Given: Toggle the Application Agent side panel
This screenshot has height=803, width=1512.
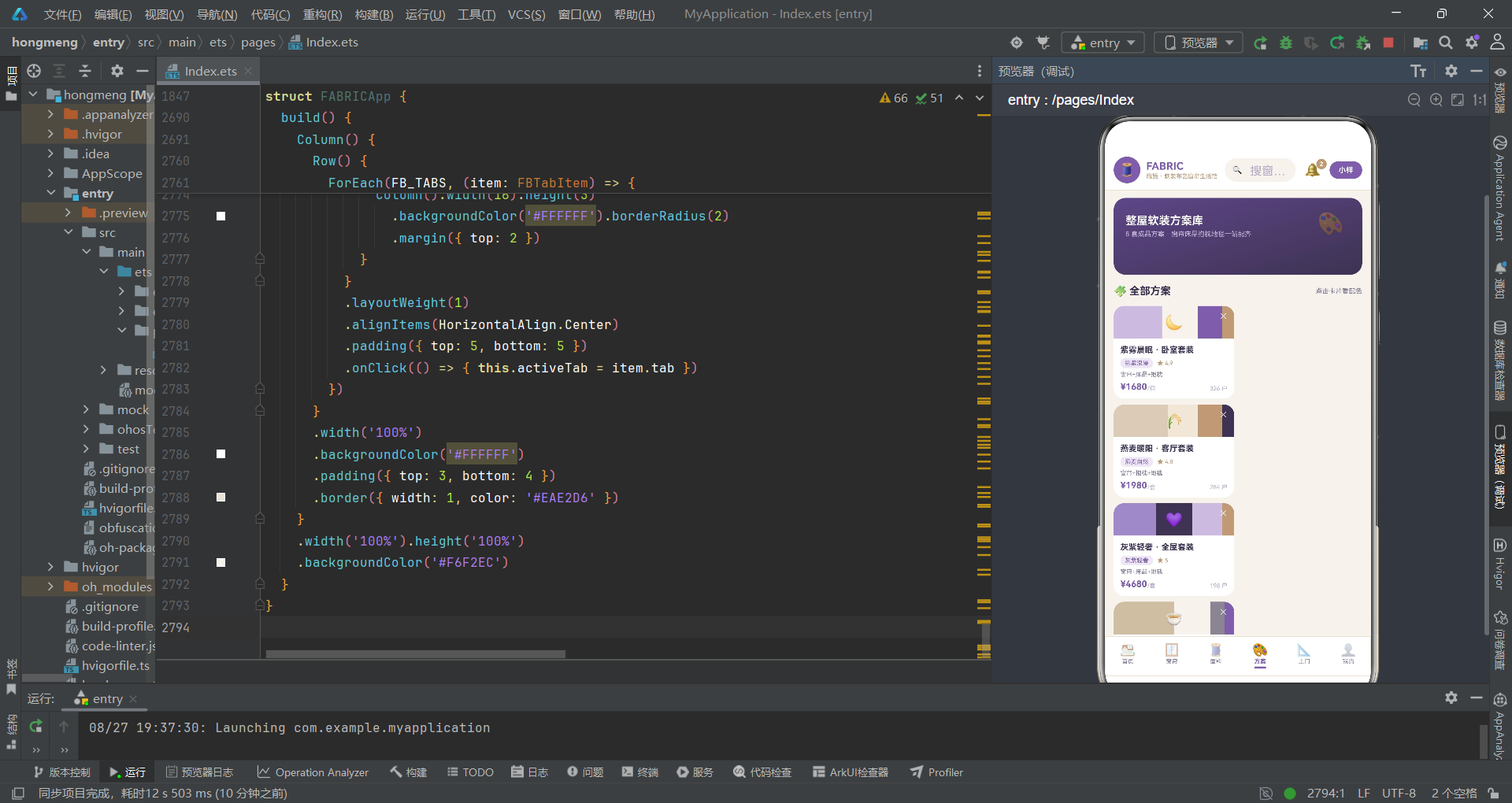Looking at the screenshot, I should (1500, 188).
